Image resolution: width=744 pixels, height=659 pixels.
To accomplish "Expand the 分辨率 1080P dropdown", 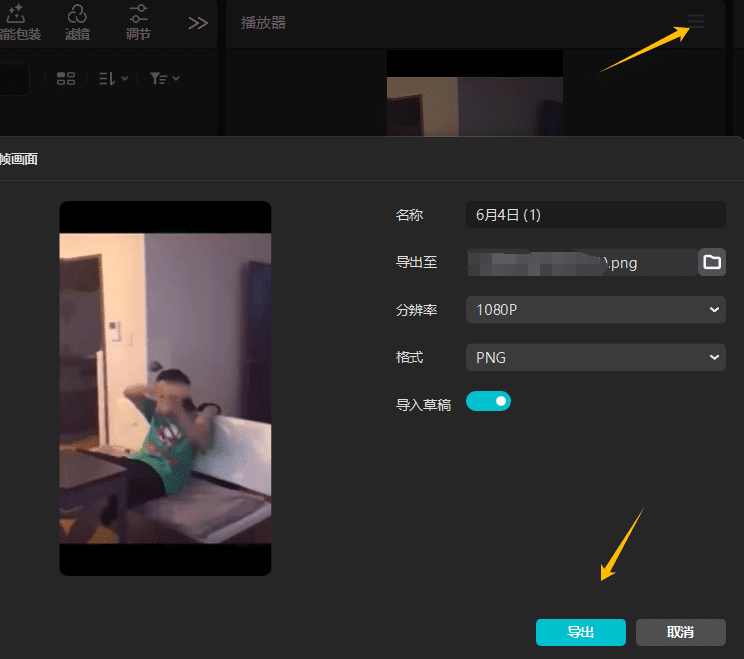I will [595, 310].
